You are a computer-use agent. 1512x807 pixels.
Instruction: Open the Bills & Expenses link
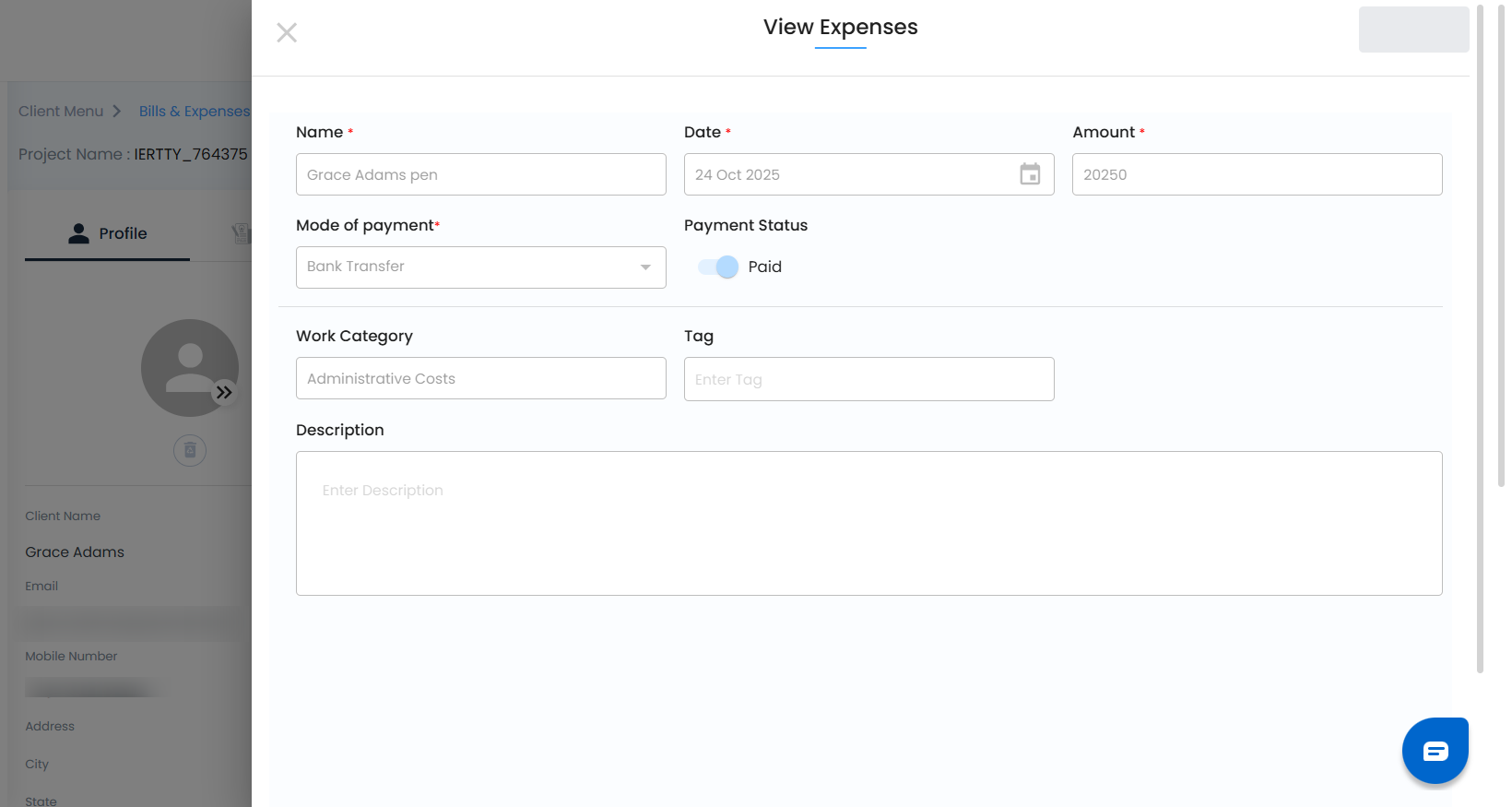(x=194, y=112)
